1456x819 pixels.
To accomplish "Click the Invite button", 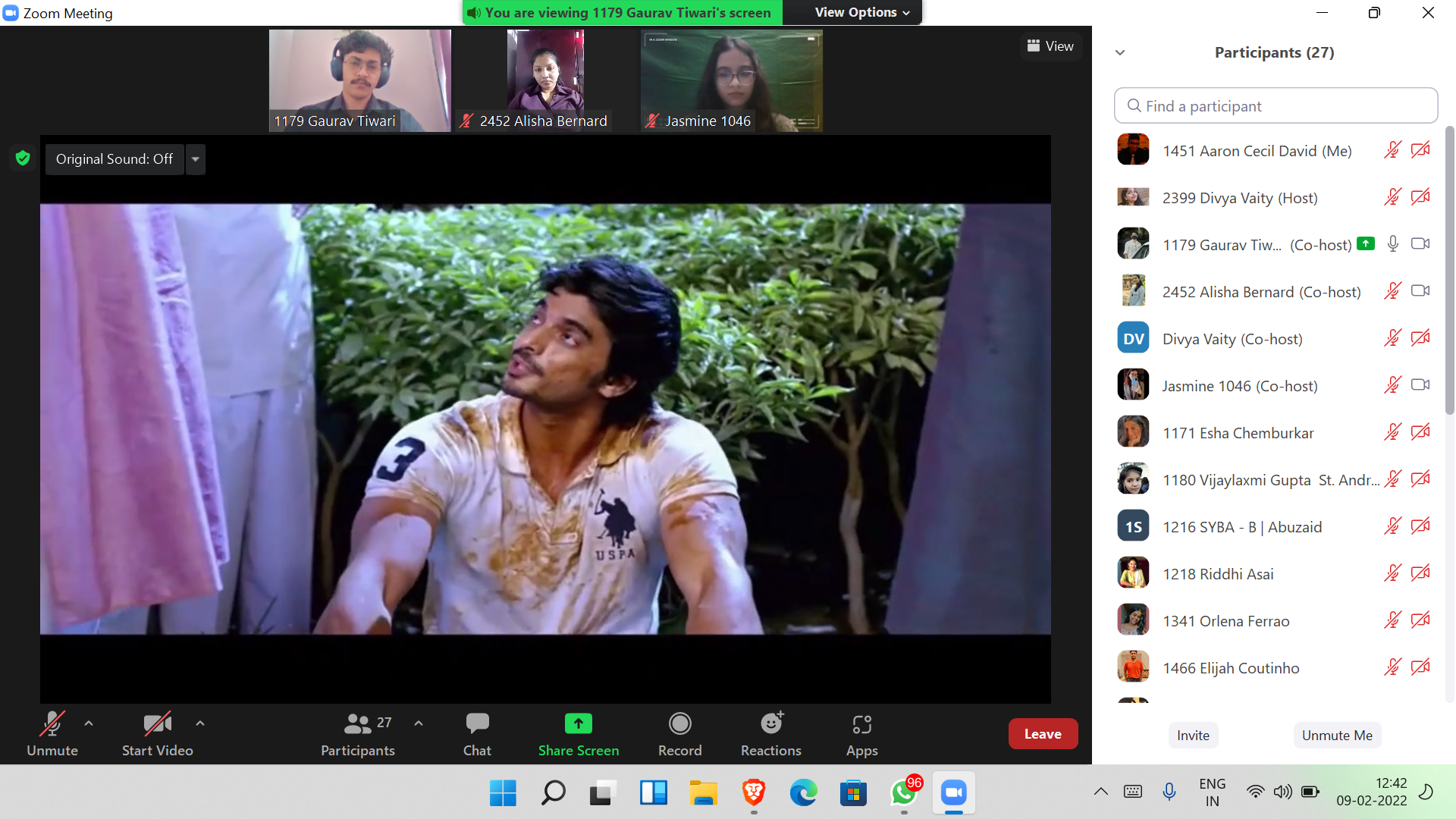I will [x=1193, y=735].
